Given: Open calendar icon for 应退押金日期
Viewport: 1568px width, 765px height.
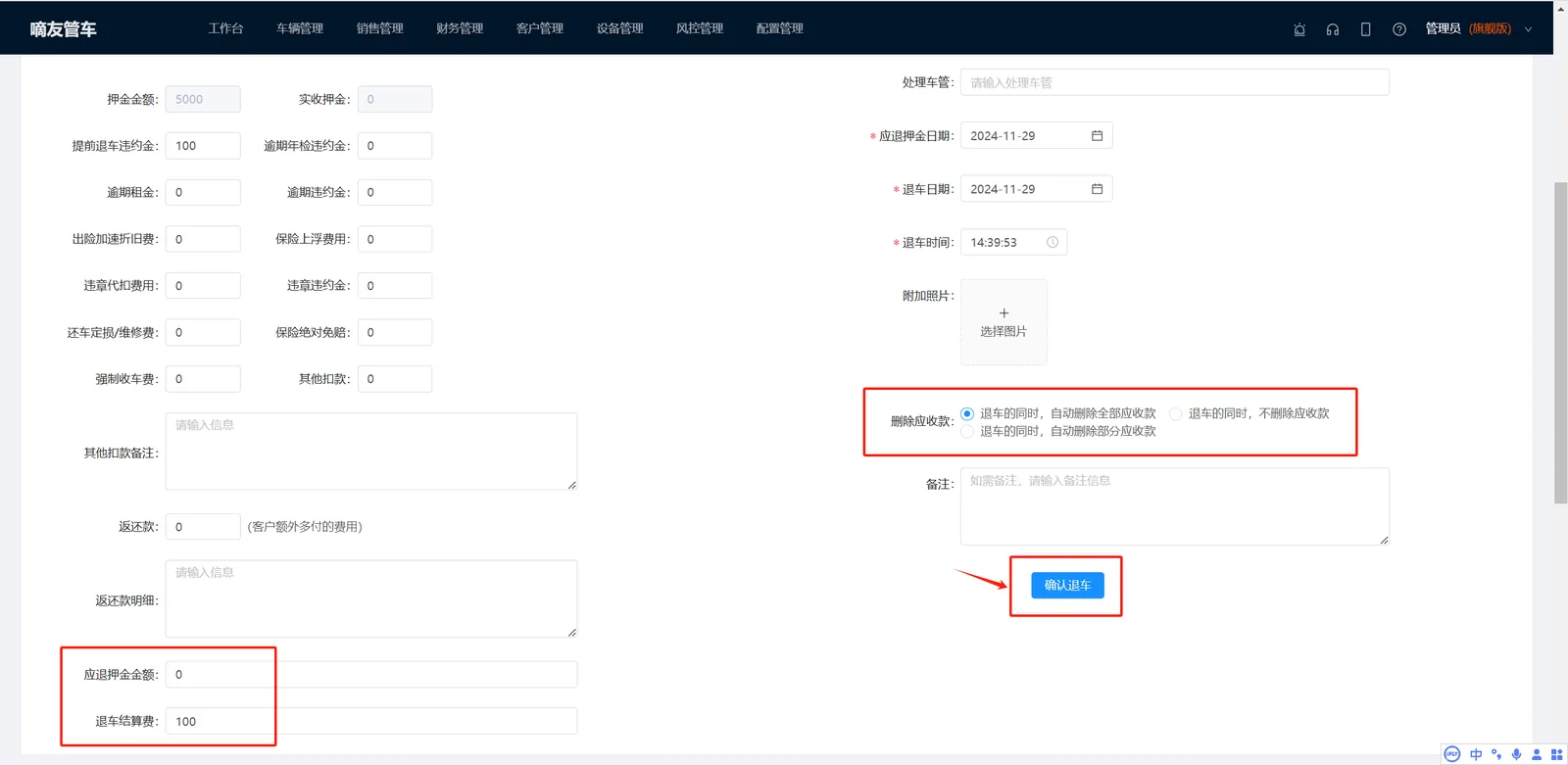Looking at the screenshot, I should pos(1097,136).
